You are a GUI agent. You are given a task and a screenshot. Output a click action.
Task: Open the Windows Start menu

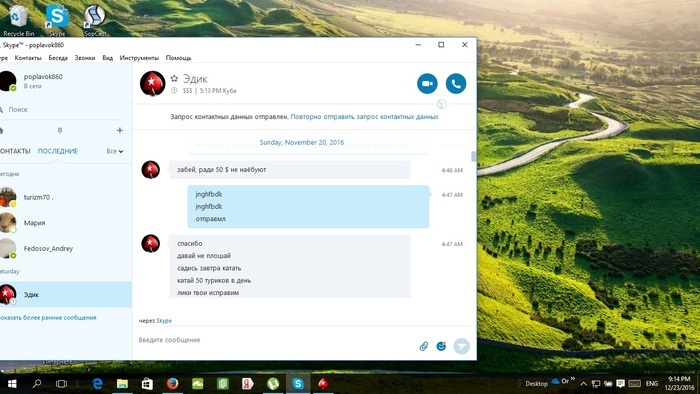(x=12, y=384)
